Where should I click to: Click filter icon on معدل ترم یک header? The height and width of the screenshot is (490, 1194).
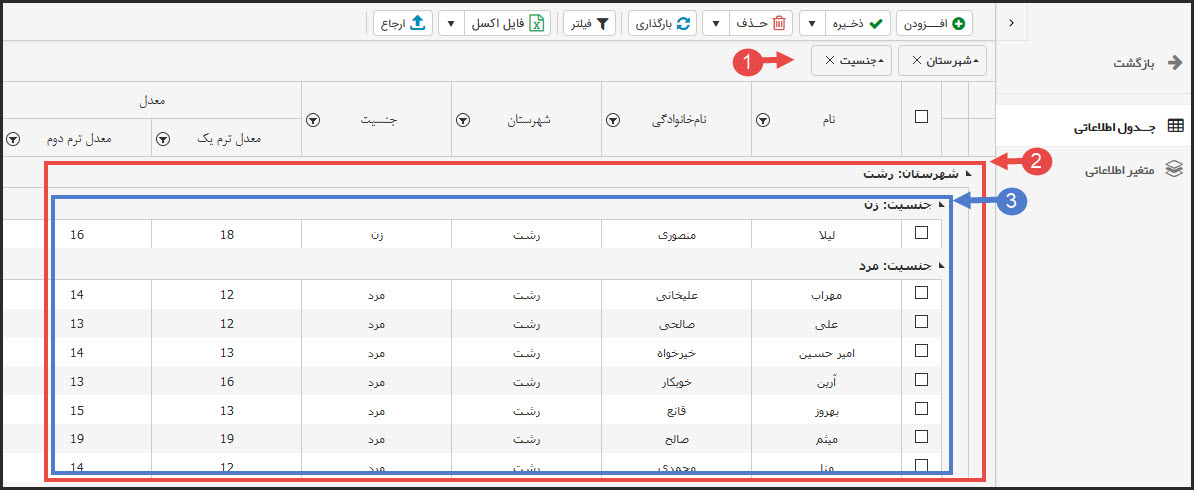click(x=164, y=139)
